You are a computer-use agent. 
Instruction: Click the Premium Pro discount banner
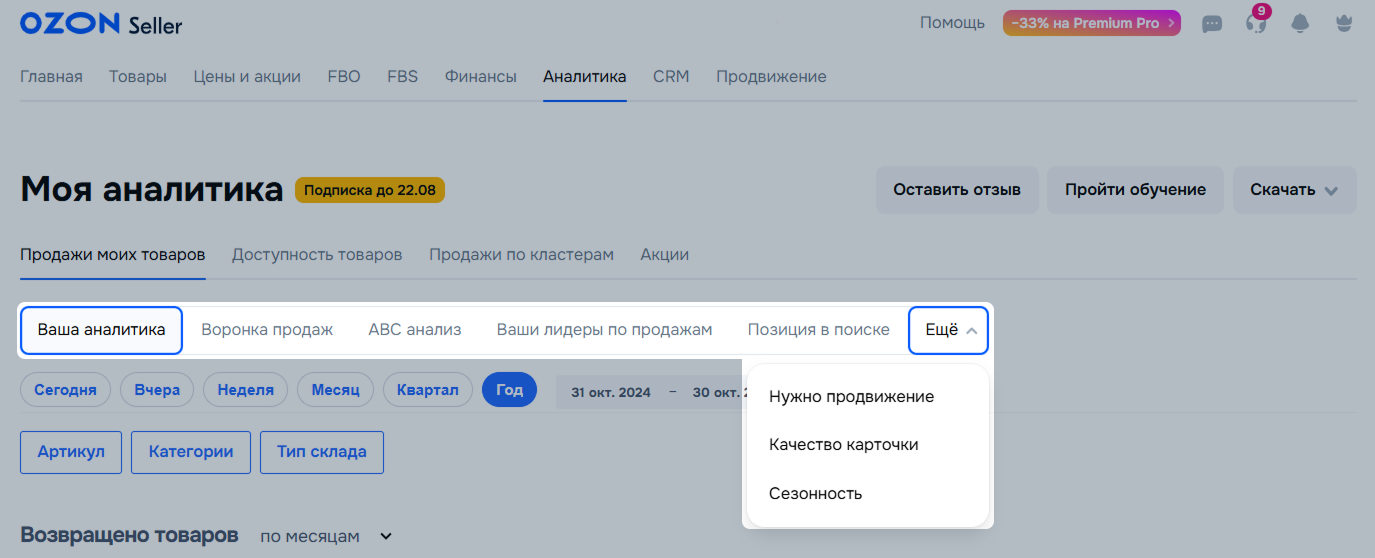click(1091, 23)
